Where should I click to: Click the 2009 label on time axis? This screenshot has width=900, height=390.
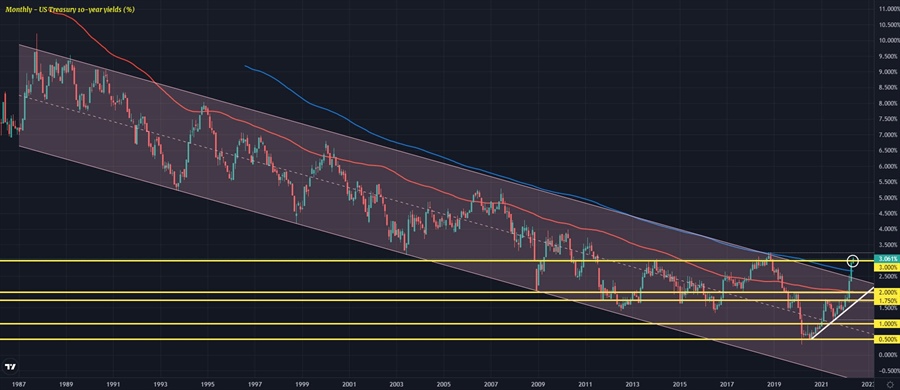[x=537, y=383]
